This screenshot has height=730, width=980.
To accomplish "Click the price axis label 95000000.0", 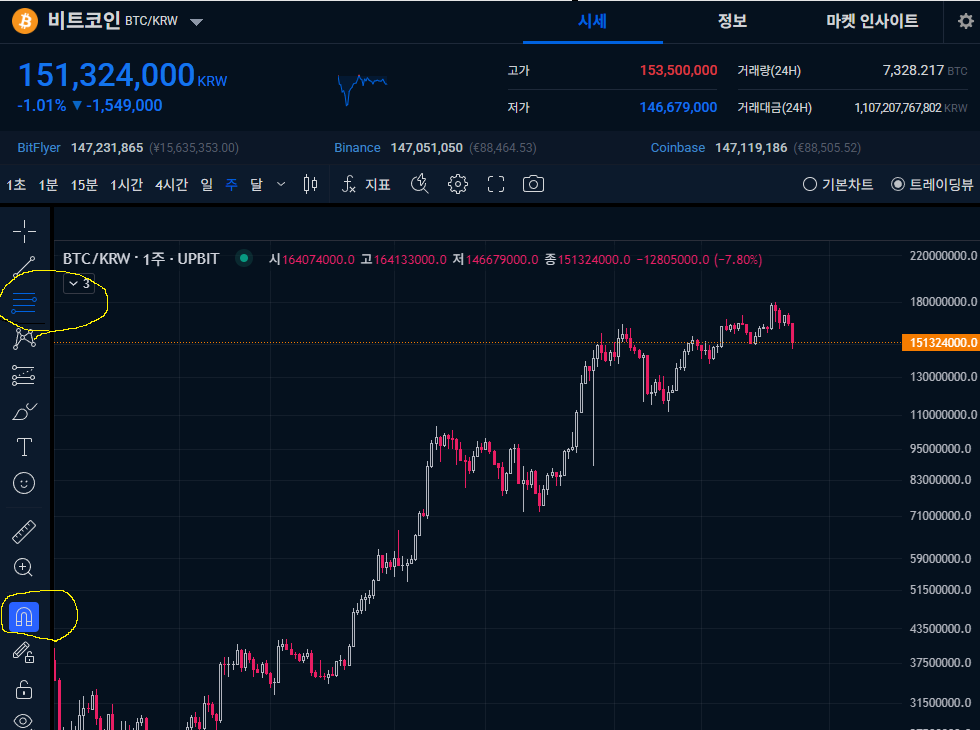I will click(x=941, y=449).
